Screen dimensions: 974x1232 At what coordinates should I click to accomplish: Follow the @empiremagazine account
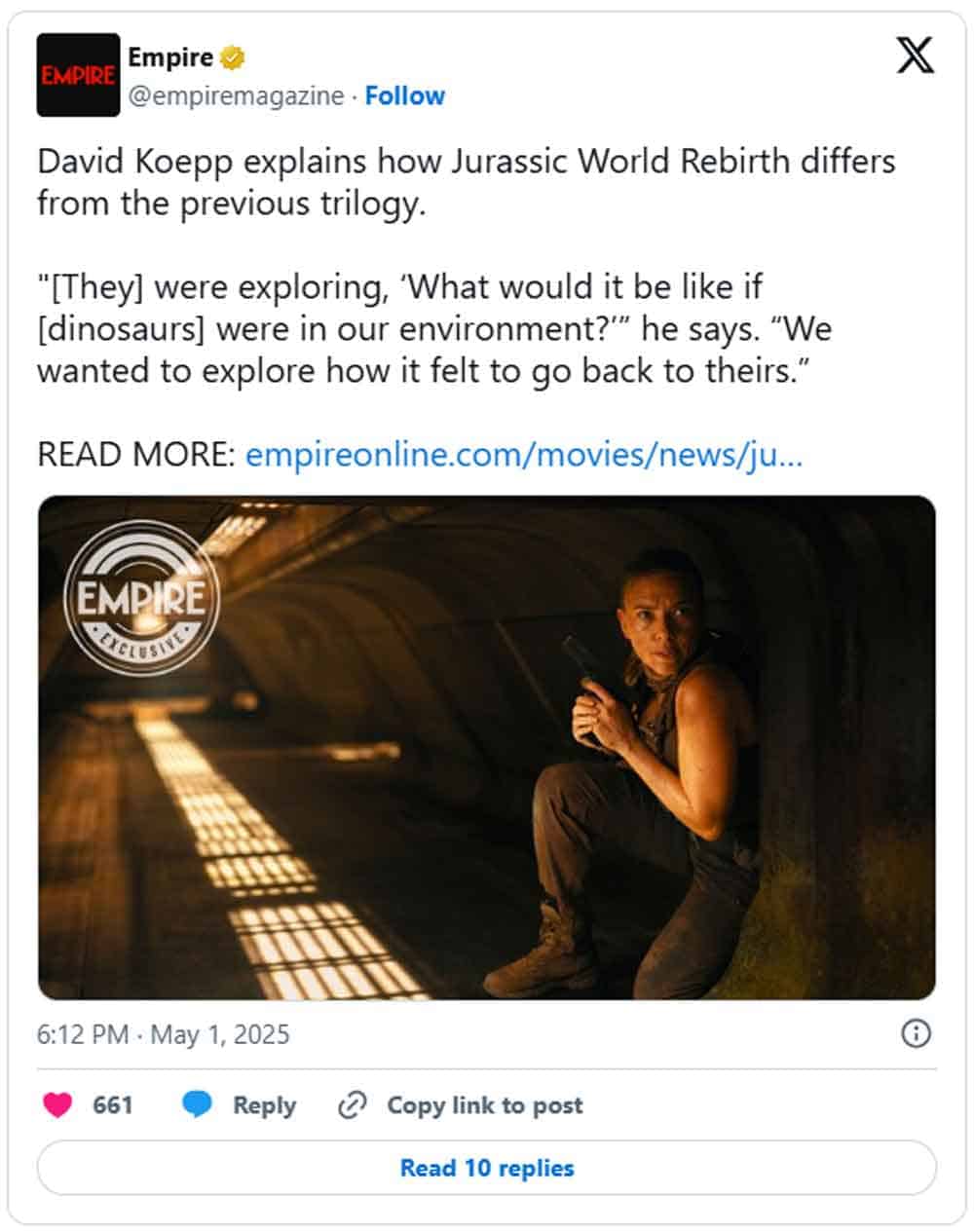click(405, 95)
